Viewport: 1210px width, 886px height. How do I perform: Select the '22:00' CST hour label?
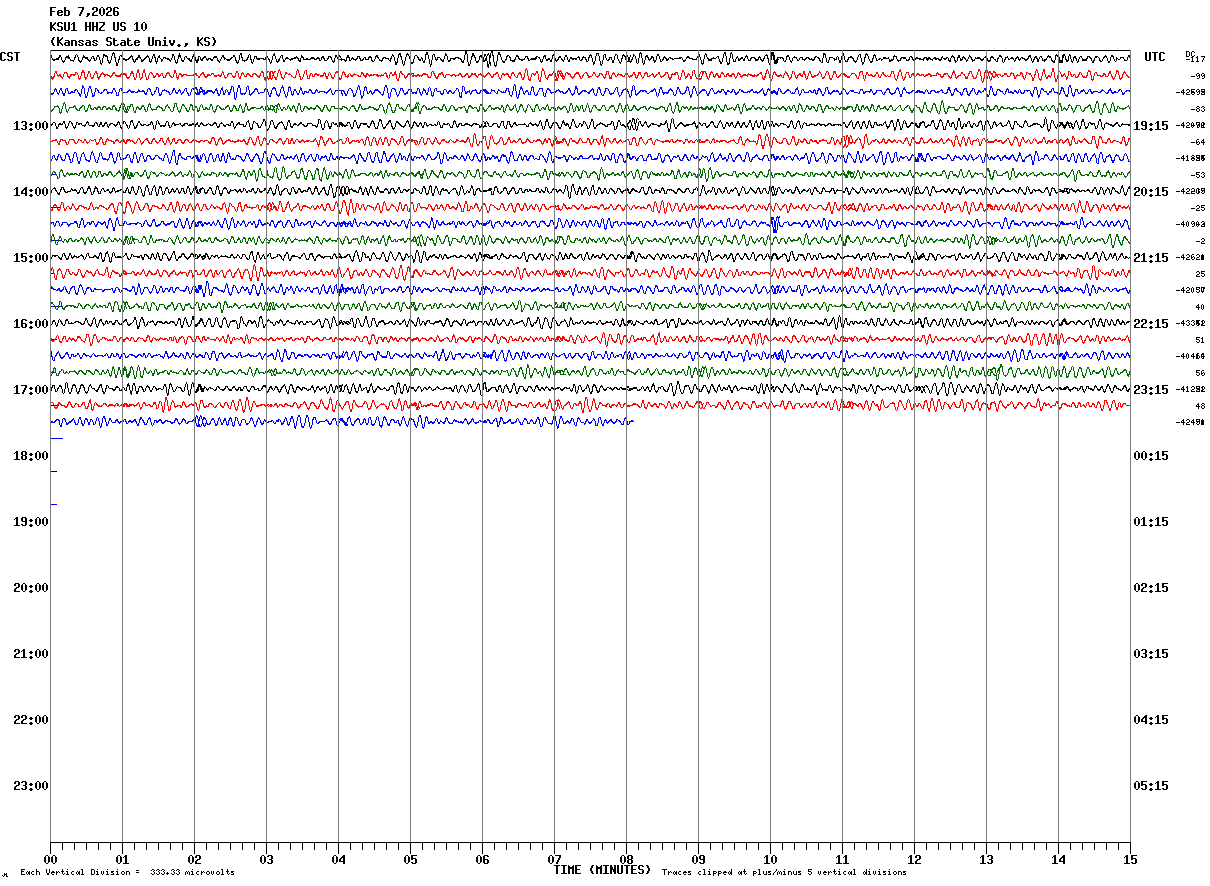coord(31,720)
